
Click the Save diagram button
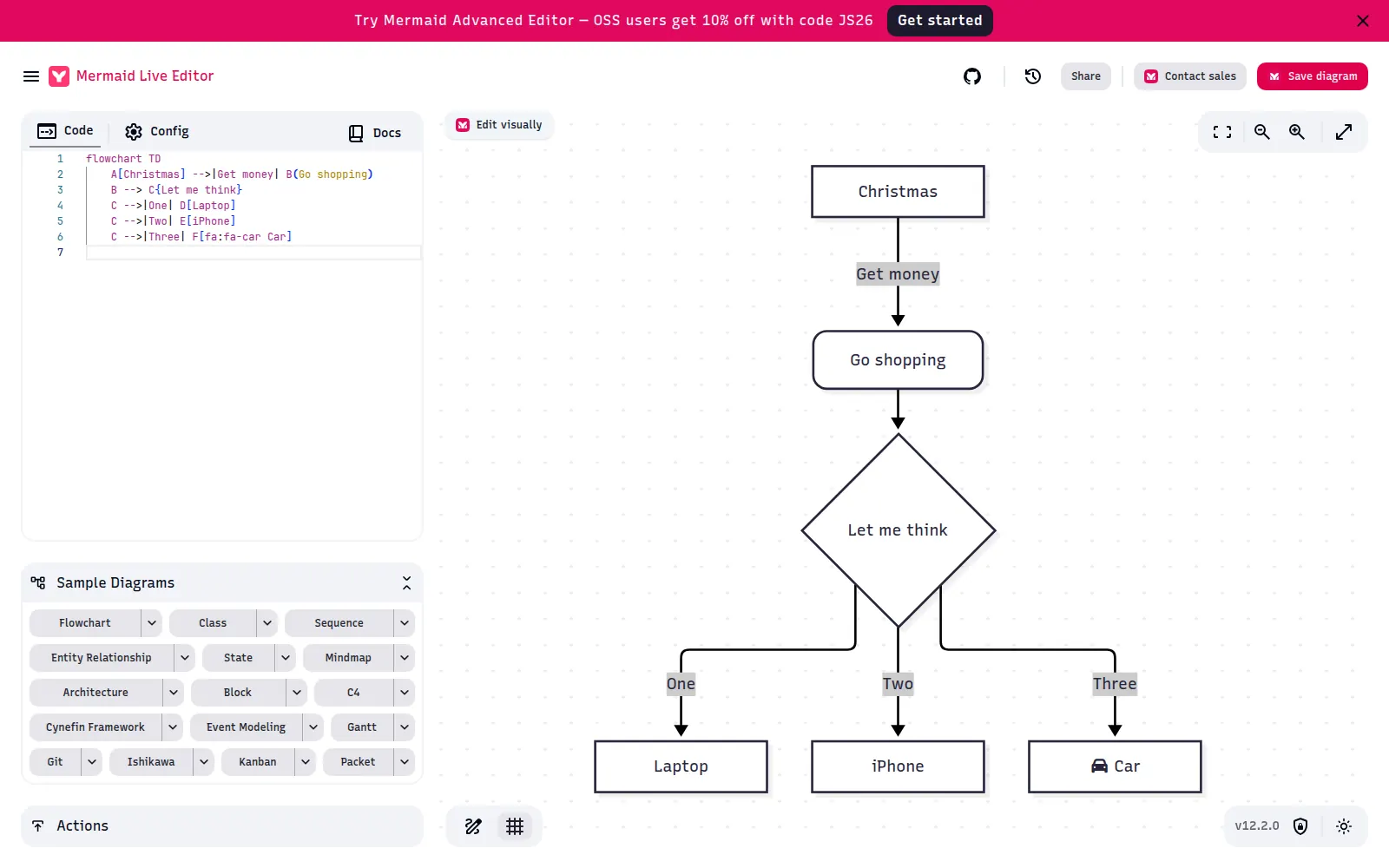[x=1313, y=76]
